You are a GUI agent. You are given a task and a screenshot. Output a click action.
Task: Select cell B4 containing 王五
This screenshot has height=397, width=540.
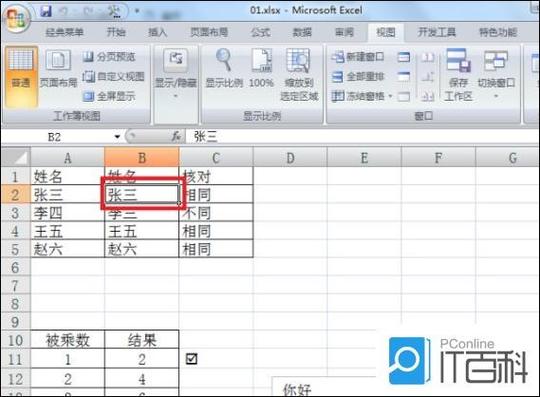[142, 231]
